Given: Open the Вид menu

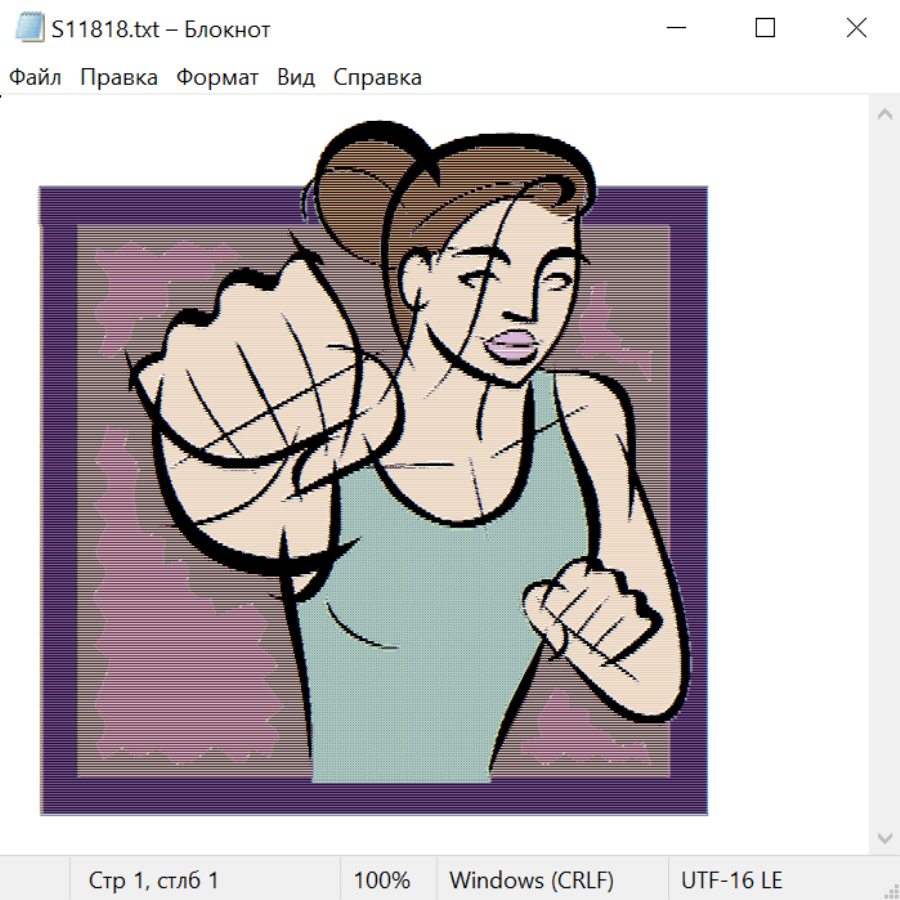Looking at the screenshot, I should click(296, 78).
